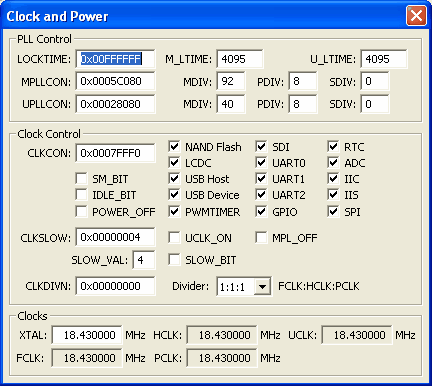
Task: Click the CLKDIVN register field
Action: tap(115, 286)
